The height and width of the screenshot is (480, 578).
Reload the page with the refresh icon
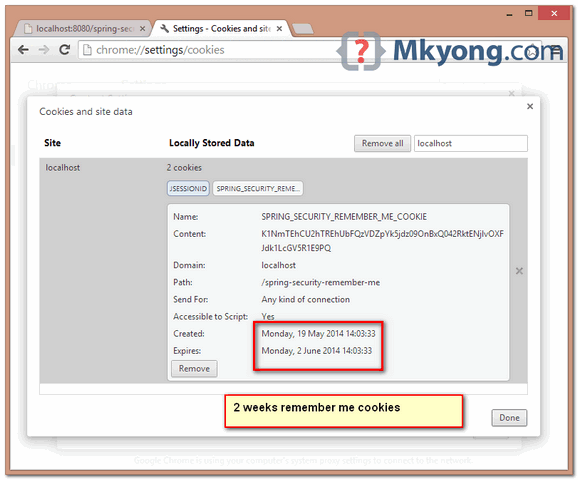(x=65, y=50)
